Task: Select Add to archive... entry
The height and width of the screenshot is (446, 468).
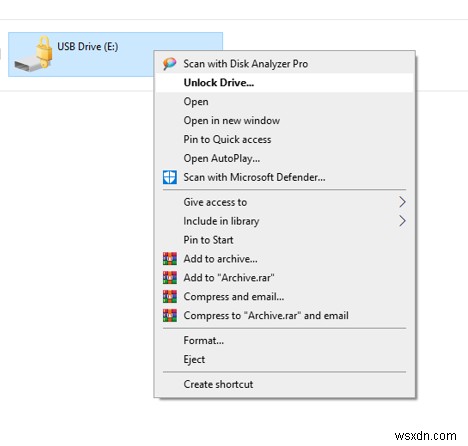Action: tap(285, 259)
